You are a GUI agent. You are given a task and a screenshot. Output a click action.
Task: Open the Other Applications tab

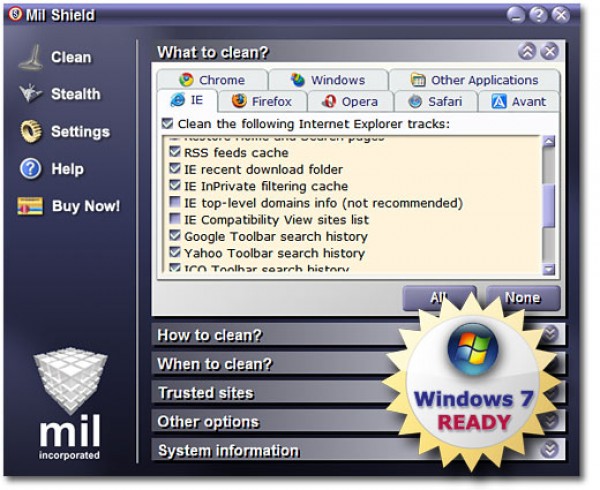[474, 80]
